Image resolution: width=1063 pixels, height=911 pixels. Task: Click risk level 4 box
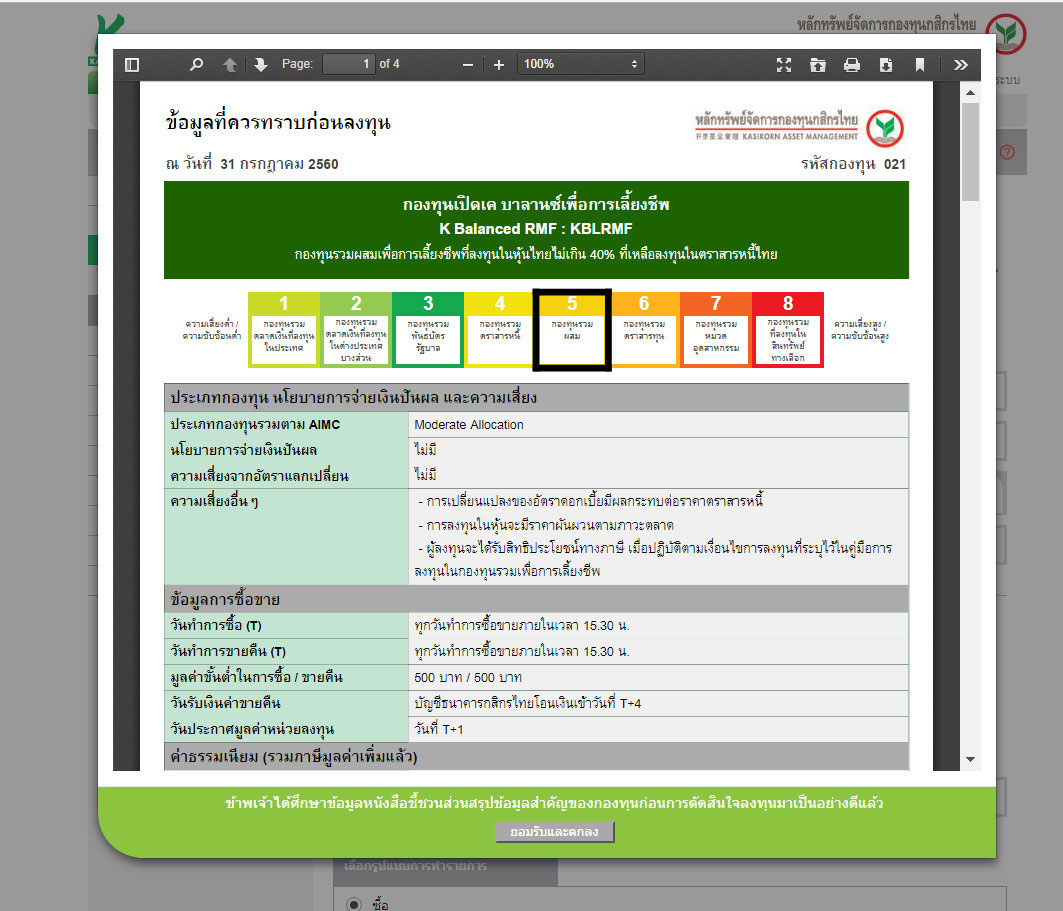[500, 330]
